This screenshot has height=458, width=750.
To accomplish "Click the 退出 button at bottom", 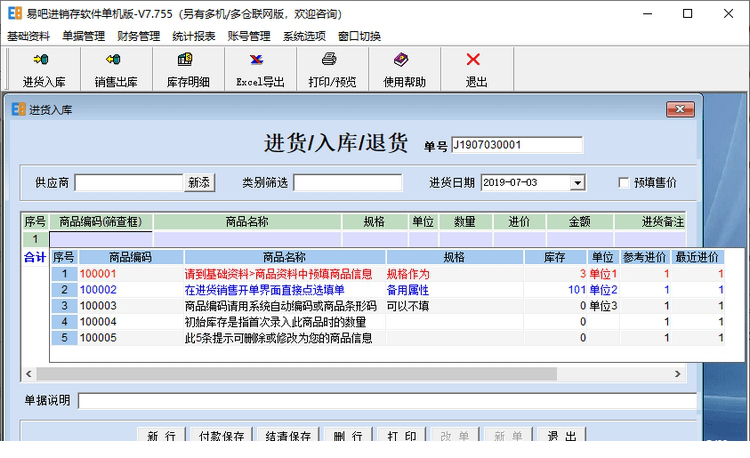I will coord(562,435).
